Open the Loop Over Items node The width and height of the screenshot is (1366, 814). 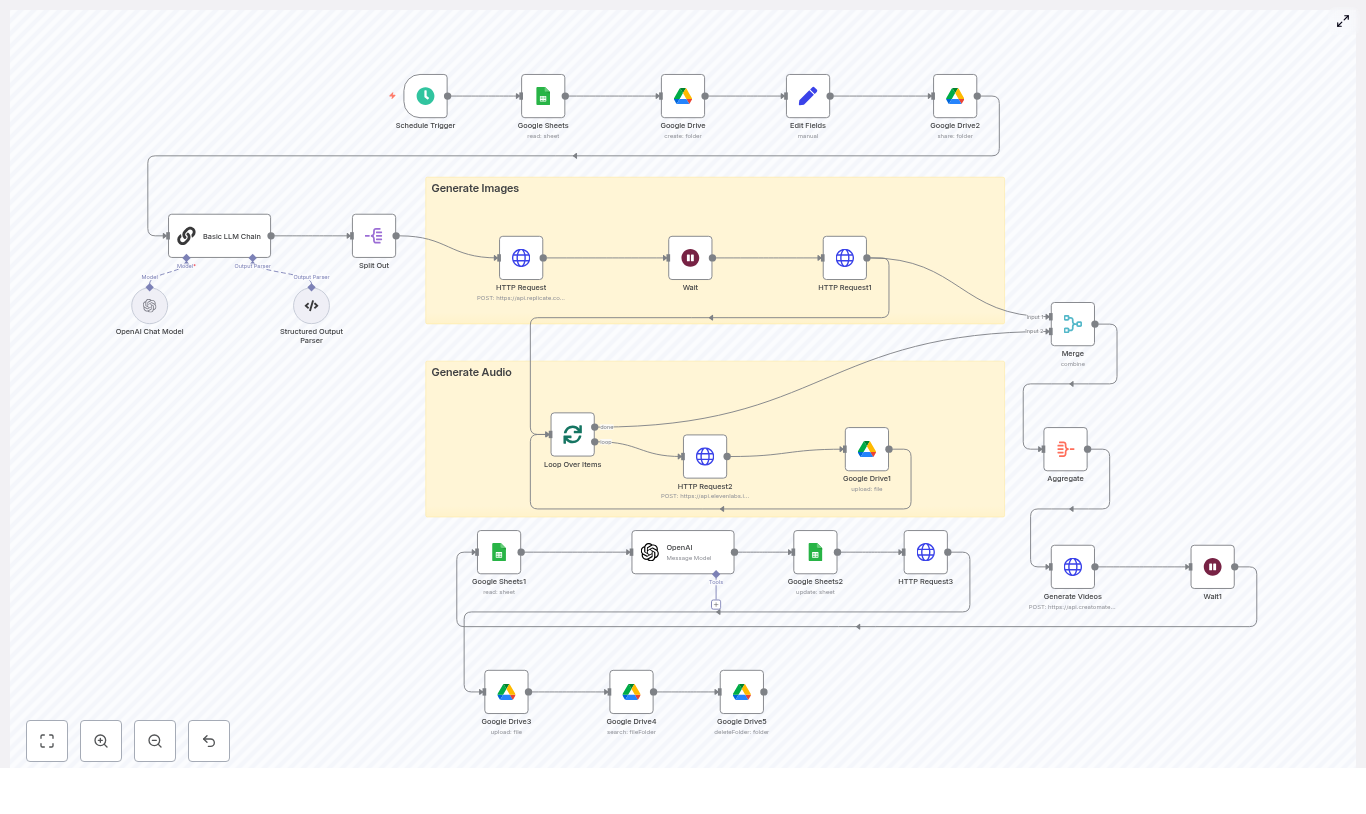coord(572,435)
